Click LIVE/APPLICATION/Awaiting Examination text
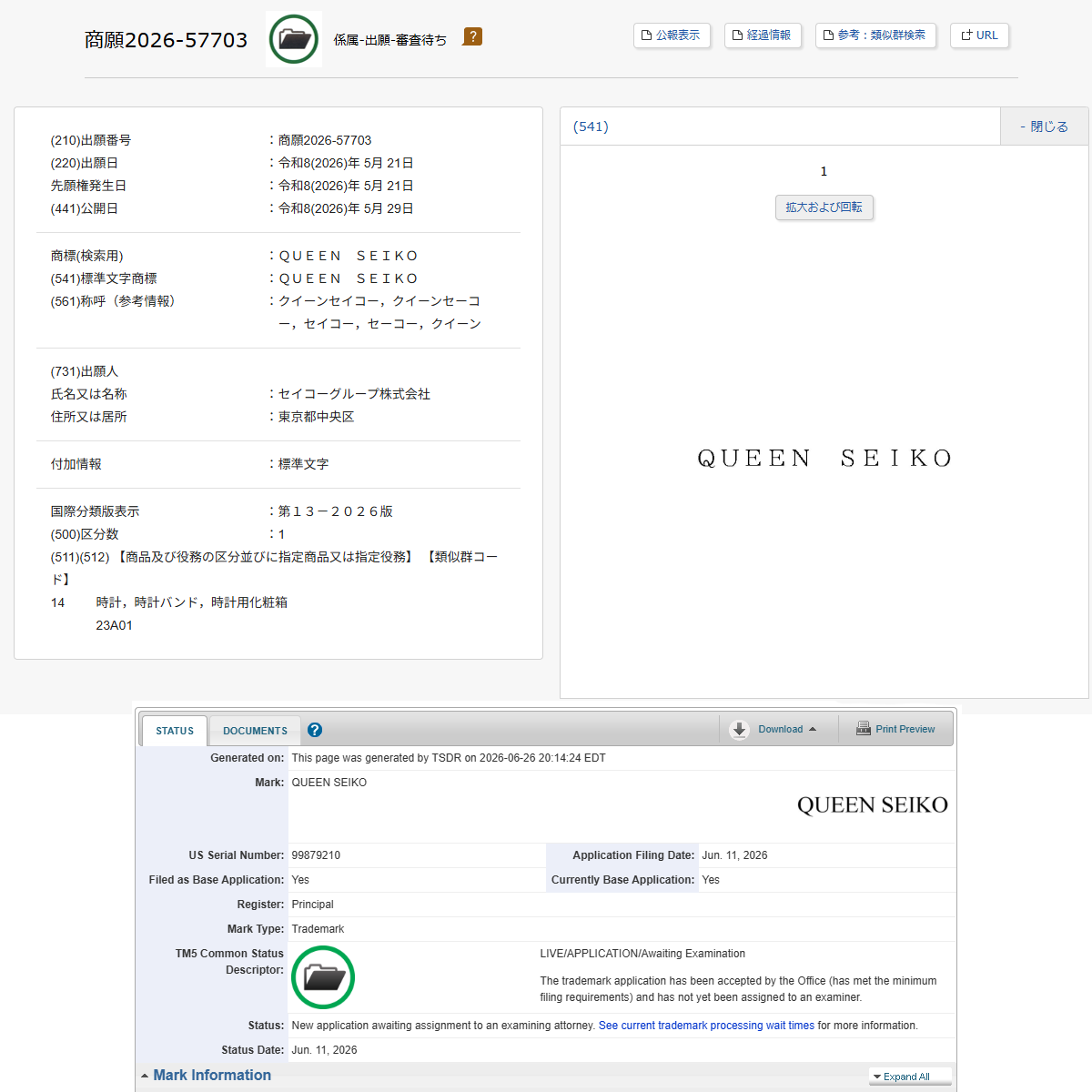Screen dimensions: 1092x1092 click(642, 954)
